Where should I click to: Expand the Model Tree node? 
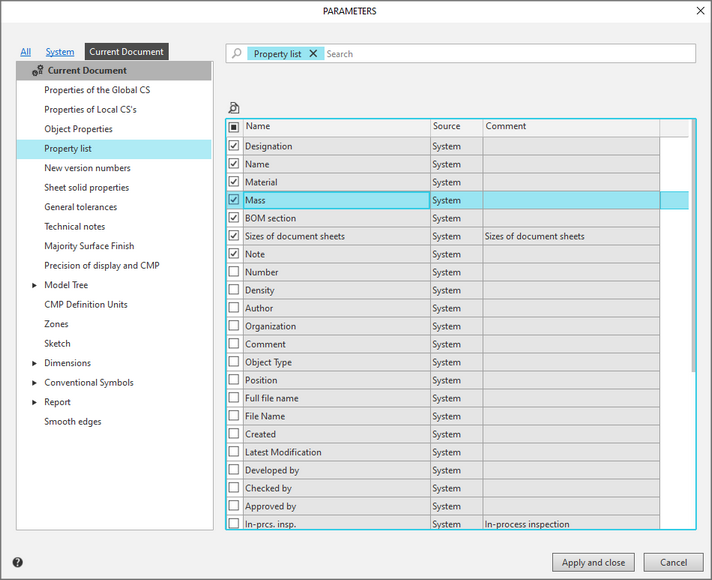(34, 285)
